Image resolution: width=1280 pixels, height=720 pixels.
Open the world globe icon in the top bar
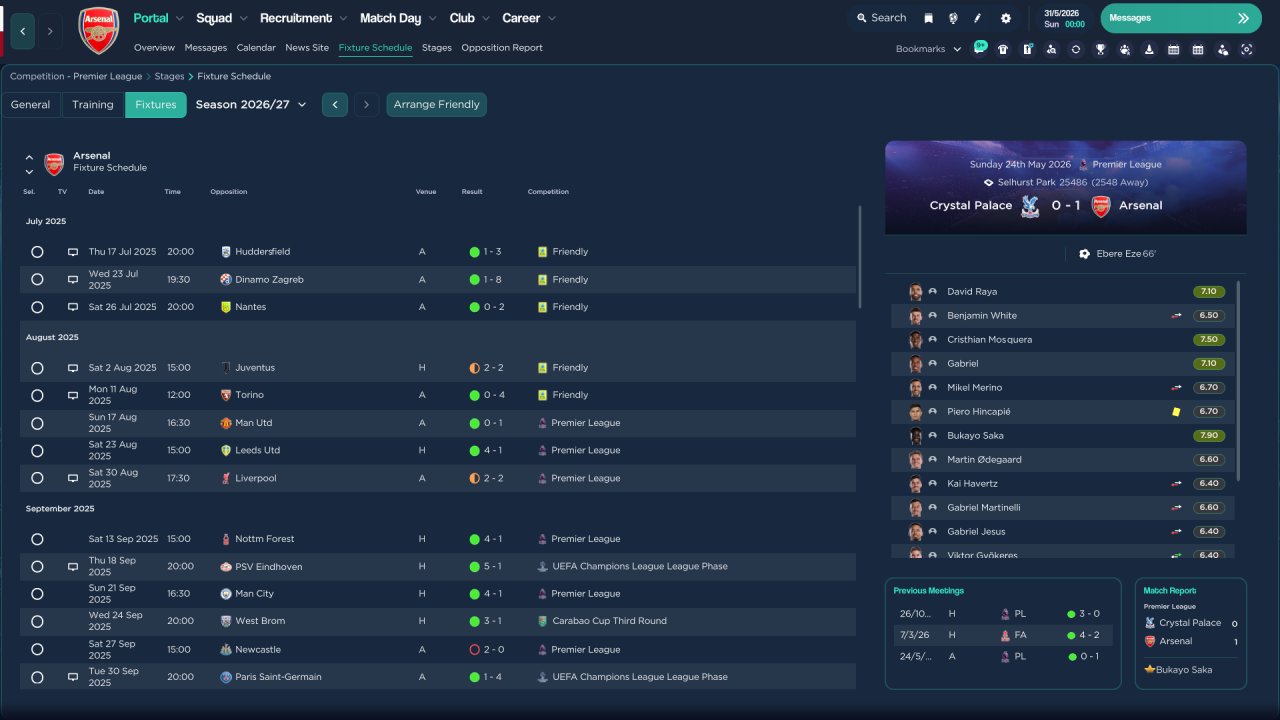click(953, 18)
